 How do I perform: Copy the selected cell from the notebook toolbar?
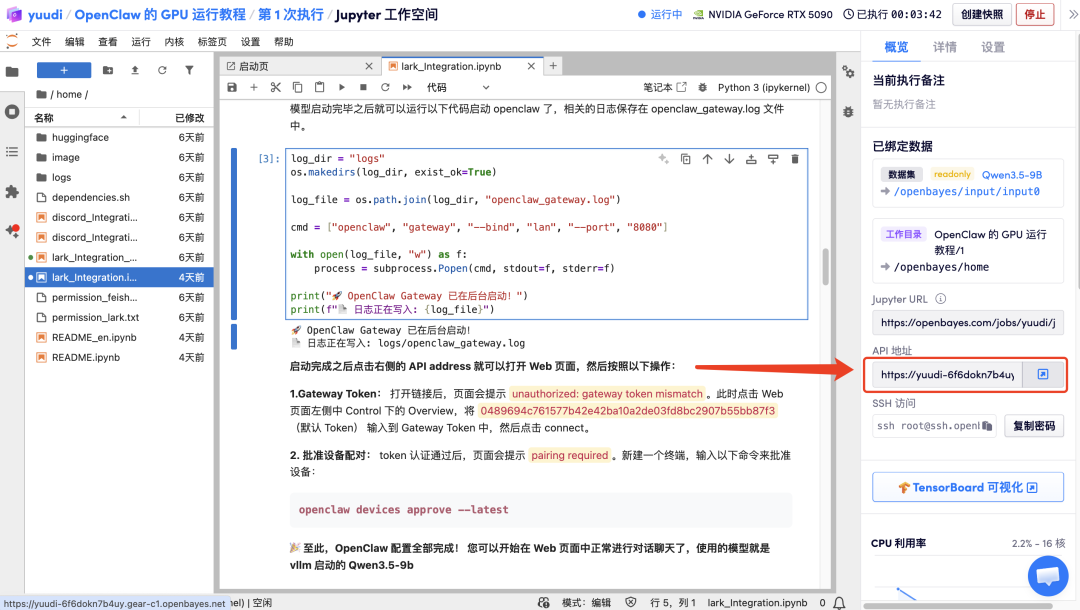[298, 87]
